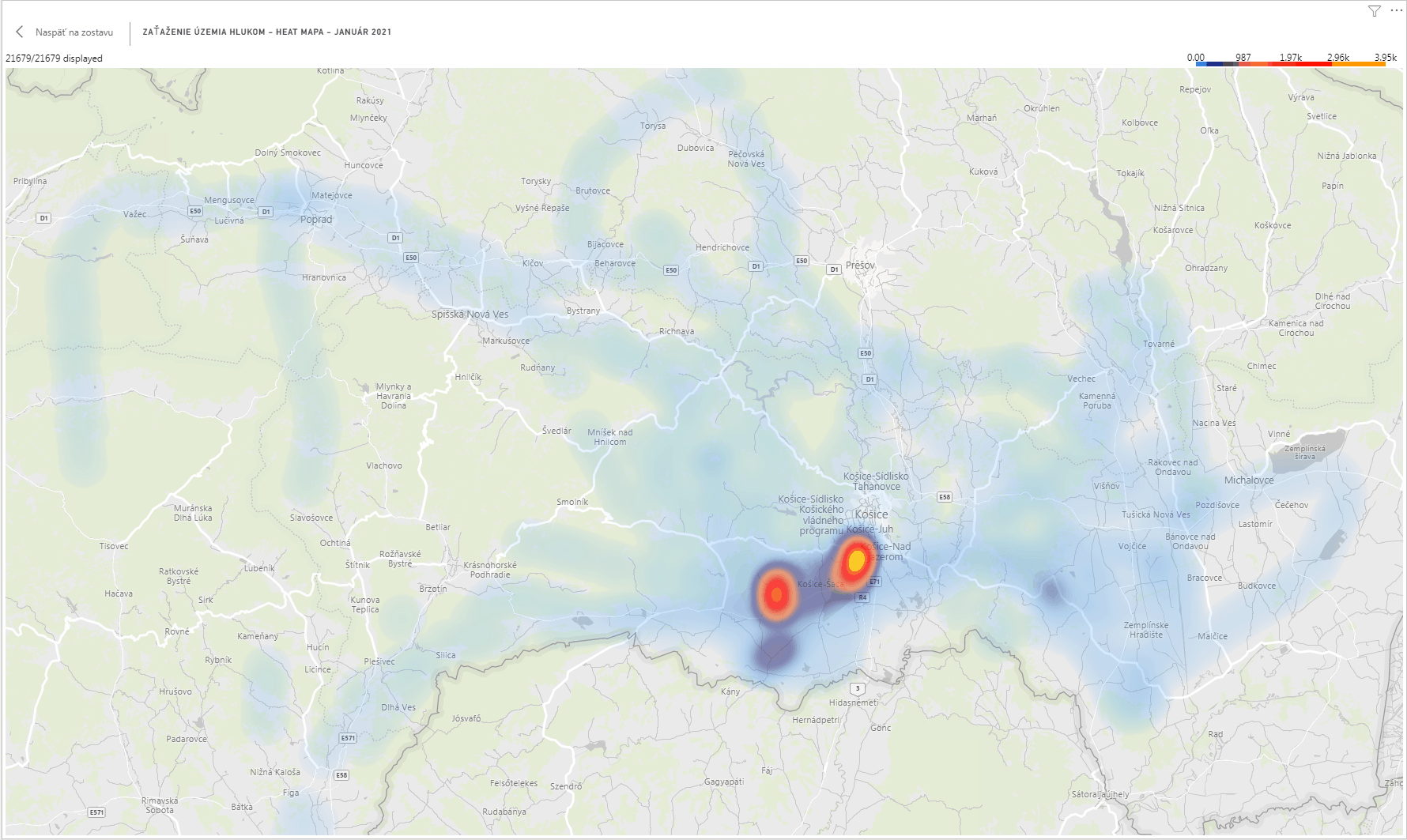Go back via 'Naspäť na zostavu'
Viewport: 1407px width, 840px height.
(x=74, y=32)
